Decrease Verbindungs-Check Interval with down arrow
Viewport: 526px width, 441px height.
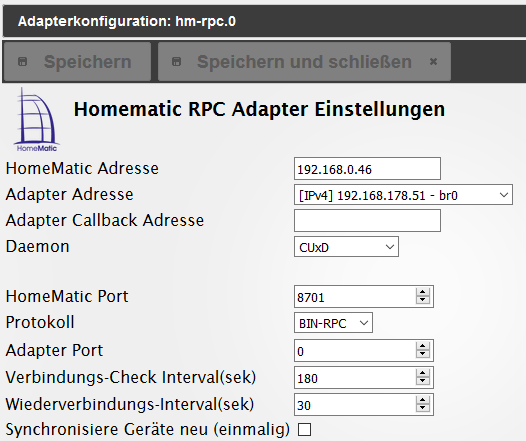[x=423, y=381]
